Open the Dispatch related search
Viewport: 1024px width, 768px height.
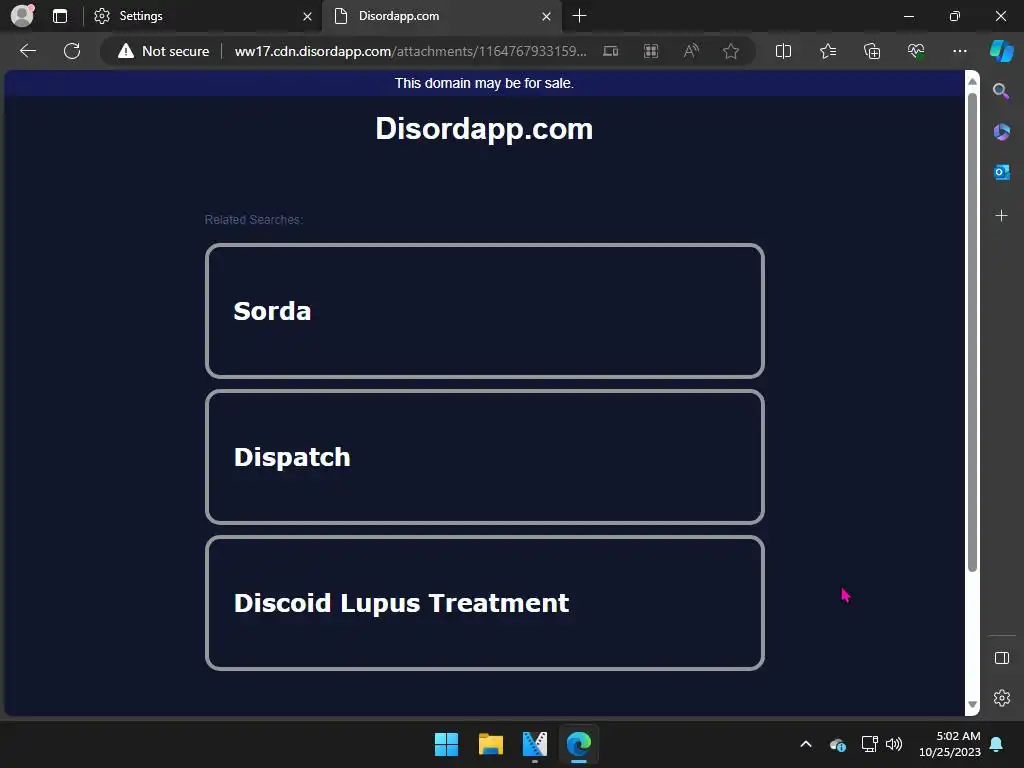click(x=485, y=457)
